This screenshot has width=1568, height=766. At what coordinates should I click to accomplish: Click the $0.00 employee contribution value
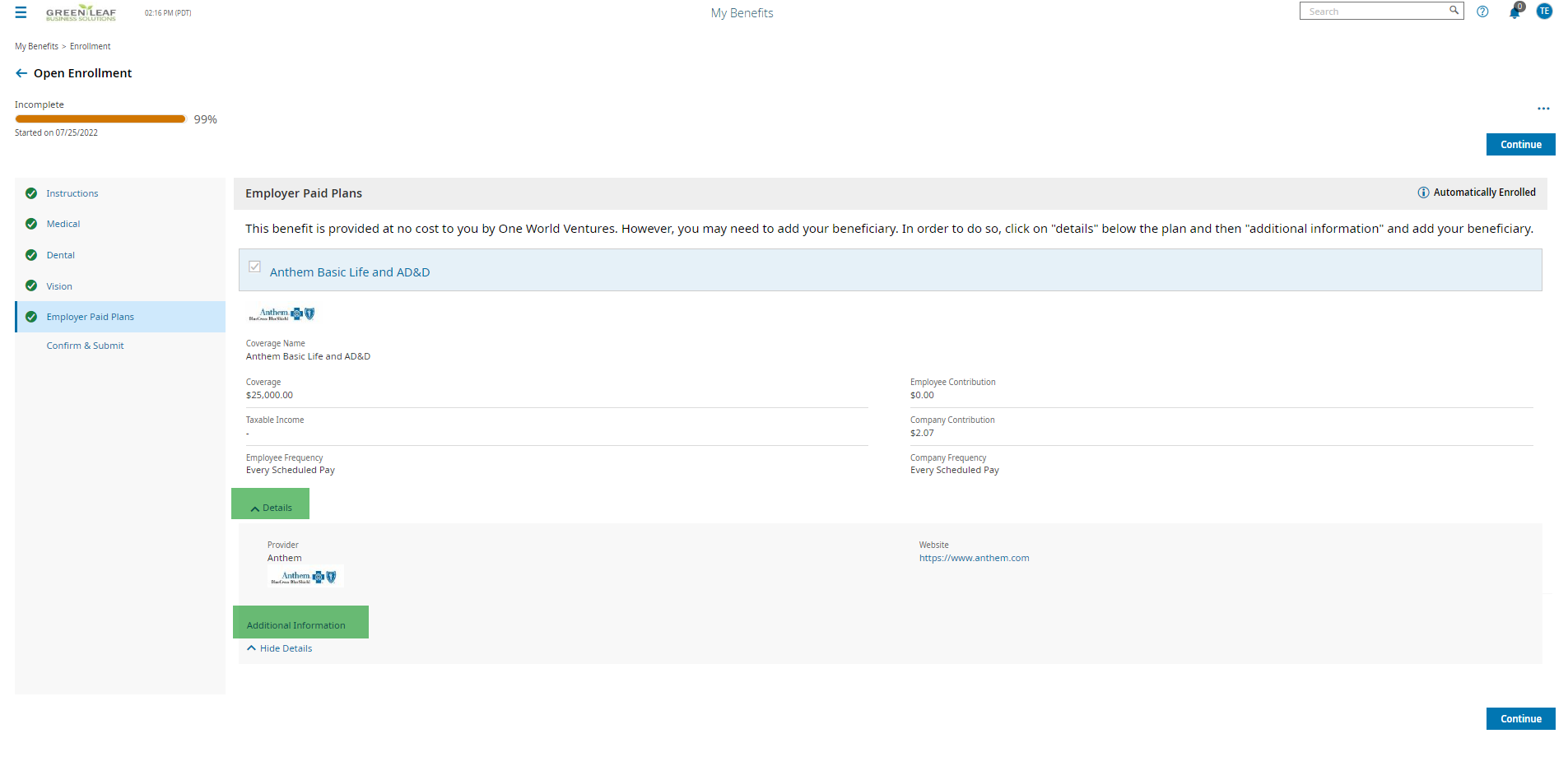coord(922,395)
